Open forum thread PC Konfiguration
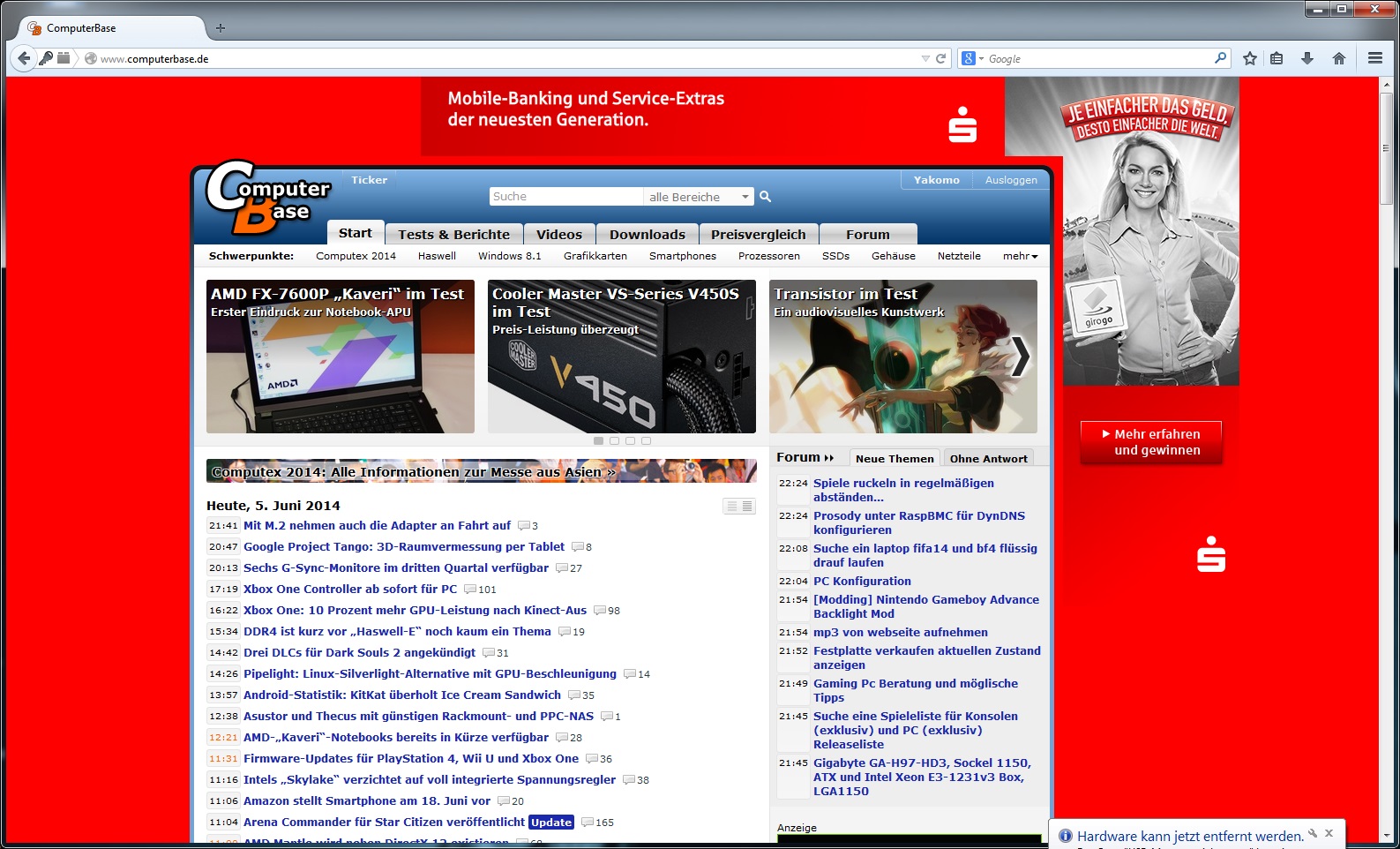Viewport: 1400px width, 849px height. click(862, 581)
